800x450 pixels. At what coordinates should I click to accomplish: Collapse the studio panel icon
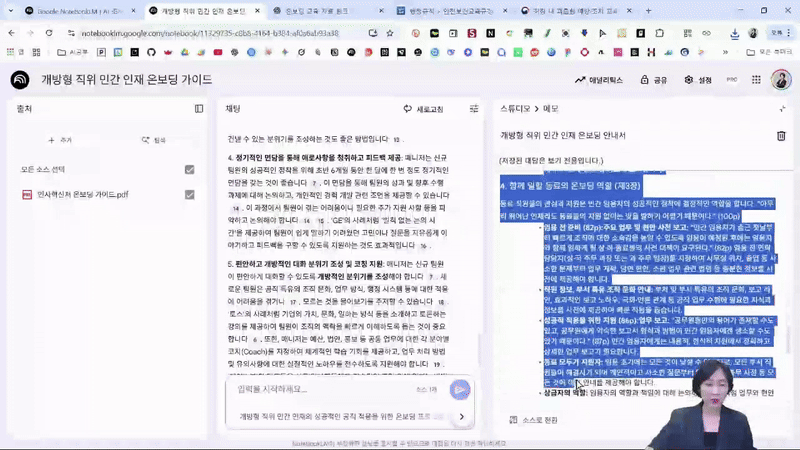pyautogui.click(x=782, y=108)
